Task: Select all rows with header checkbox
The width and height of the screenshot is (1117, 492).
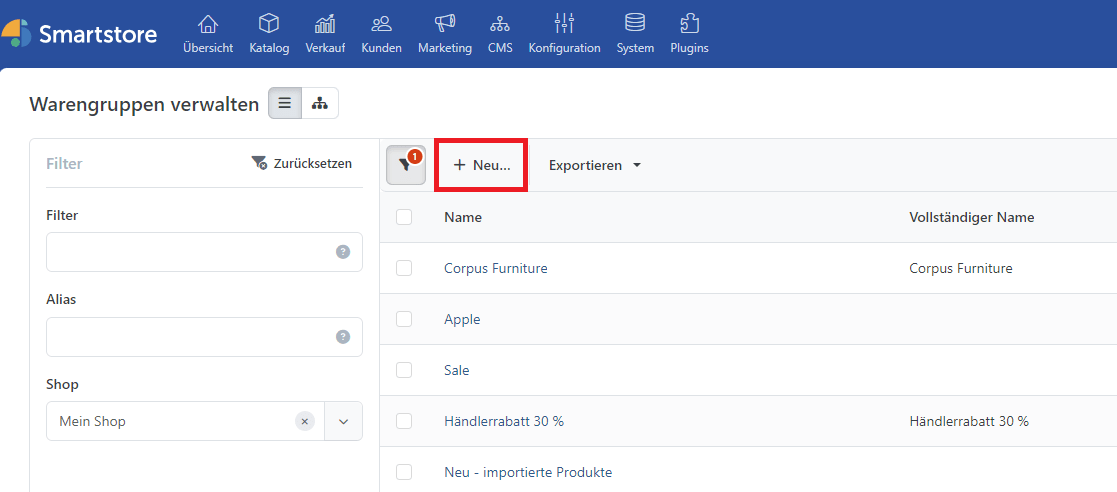Action: (x=404, y=217)
